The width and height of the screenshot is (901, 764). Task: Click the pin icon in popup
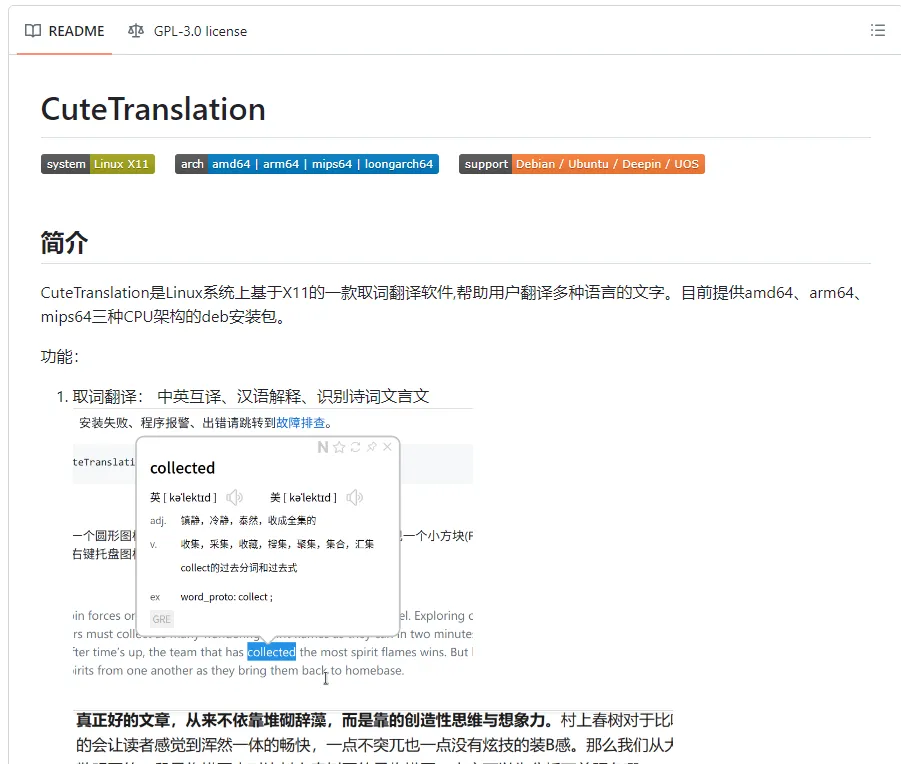pyautogui.click(x=372, y=447)
